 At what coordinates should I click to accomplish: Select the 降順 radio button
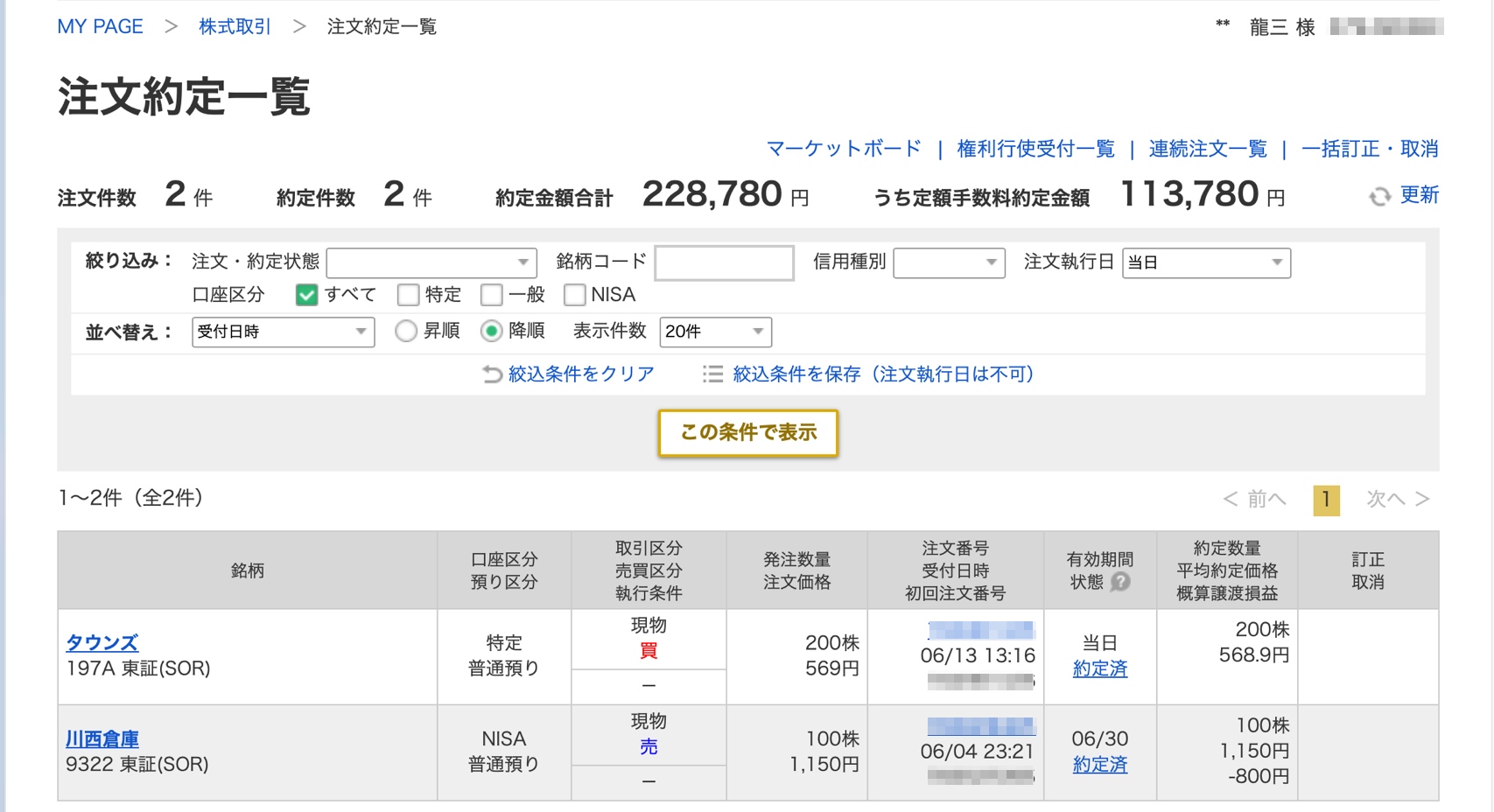click(491, 331)
